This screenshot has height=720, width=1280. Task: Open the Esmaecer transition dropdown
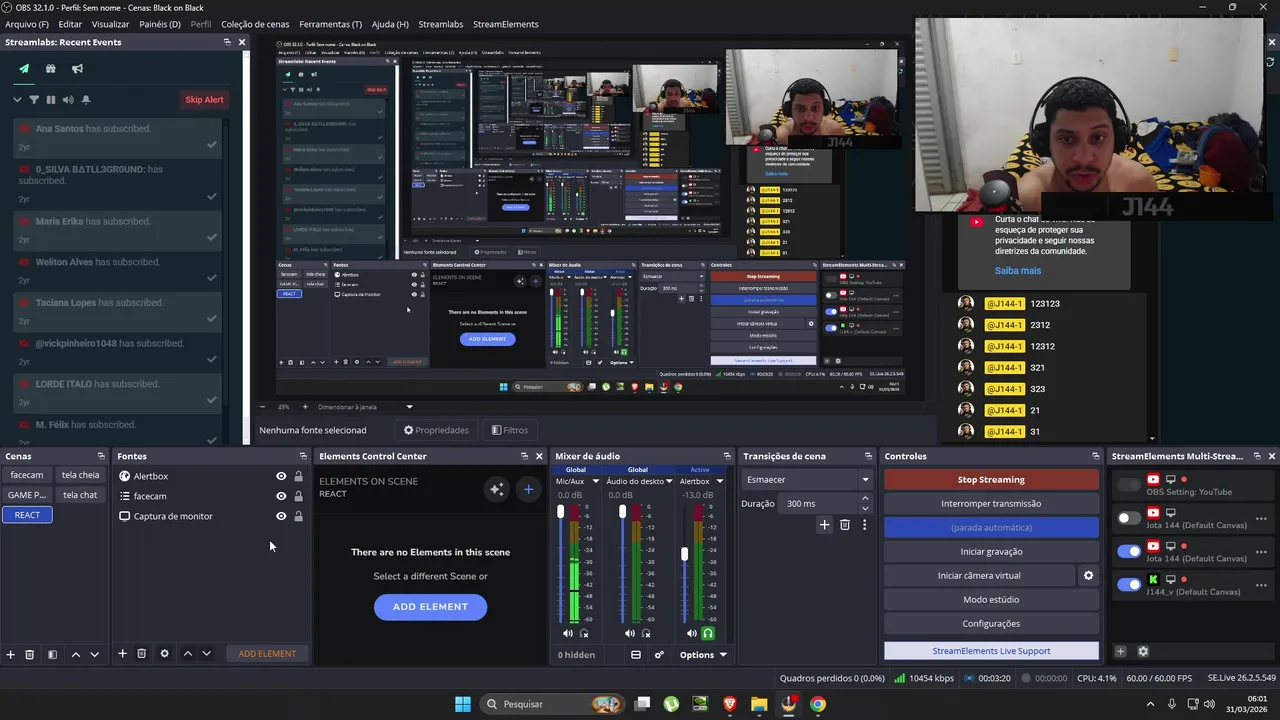807,480
